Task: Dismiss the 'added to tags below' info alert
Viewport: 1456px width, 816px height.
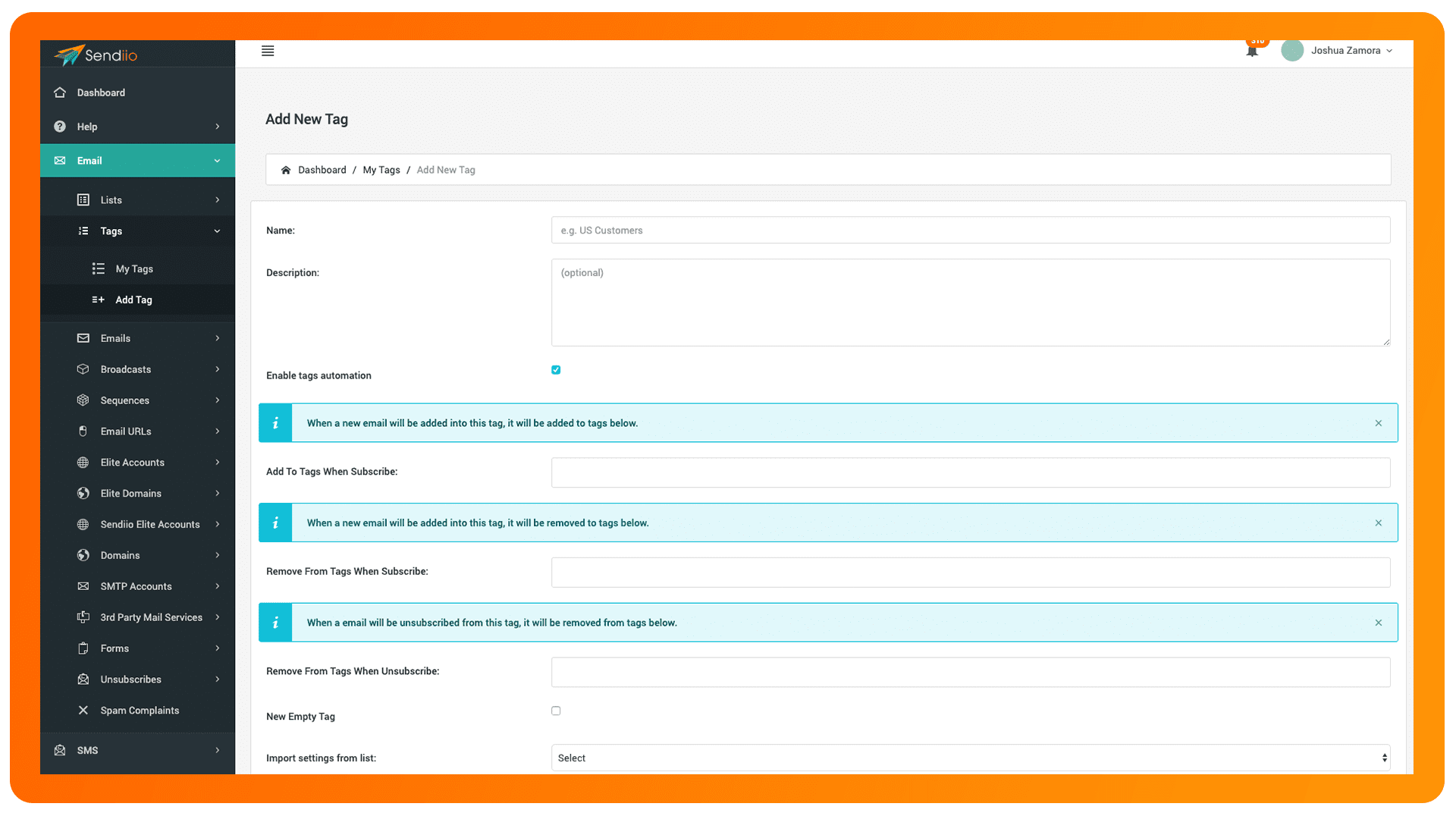Action: [x=1378, y=423]
